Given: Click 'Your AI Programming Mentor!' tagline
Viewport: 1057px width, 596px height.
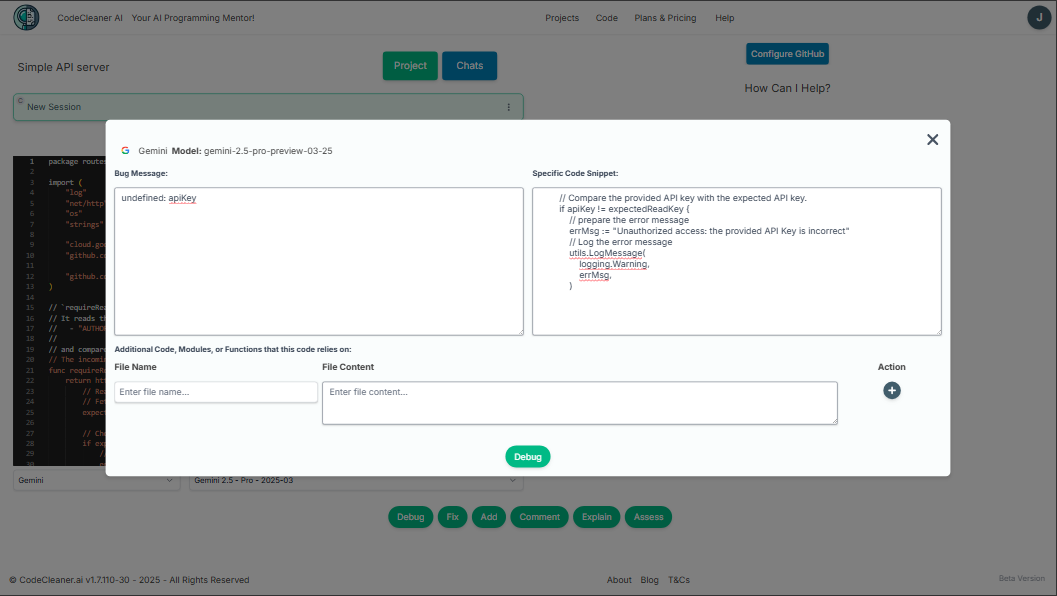Looking at the screenshot, I should pos(193,18).
